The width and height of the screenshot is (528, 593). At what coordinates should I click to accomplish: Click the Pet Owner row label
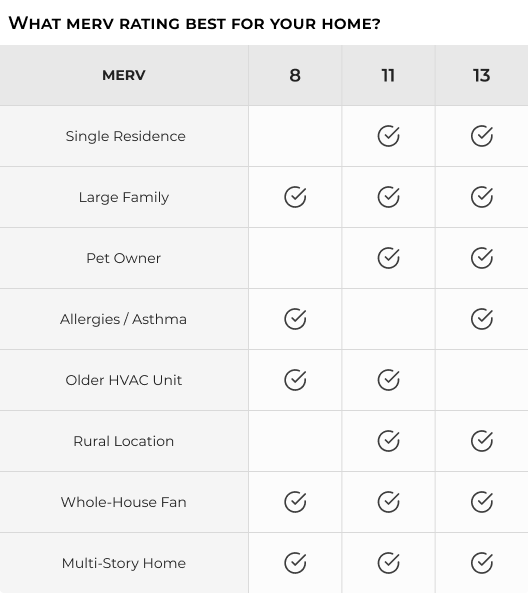[124, 258]
